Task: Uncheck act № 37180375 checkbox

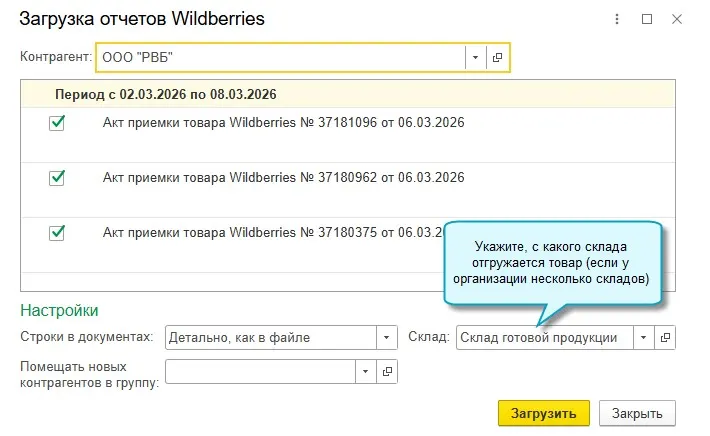Action: point(57,233)
